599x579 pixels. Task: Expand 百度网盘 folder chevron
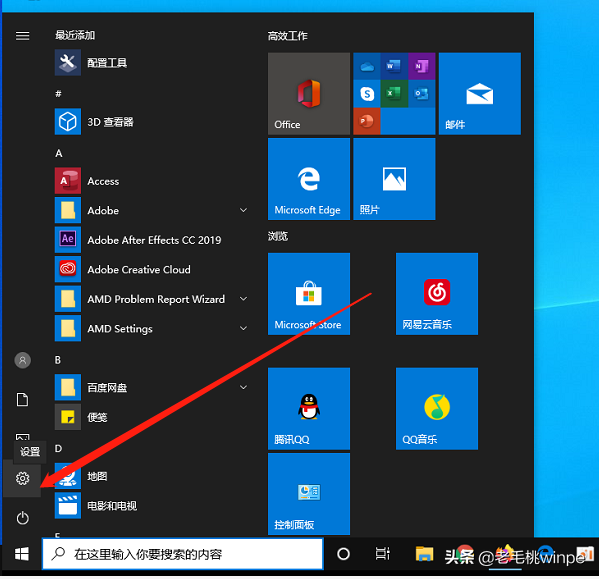click(243, 387)
